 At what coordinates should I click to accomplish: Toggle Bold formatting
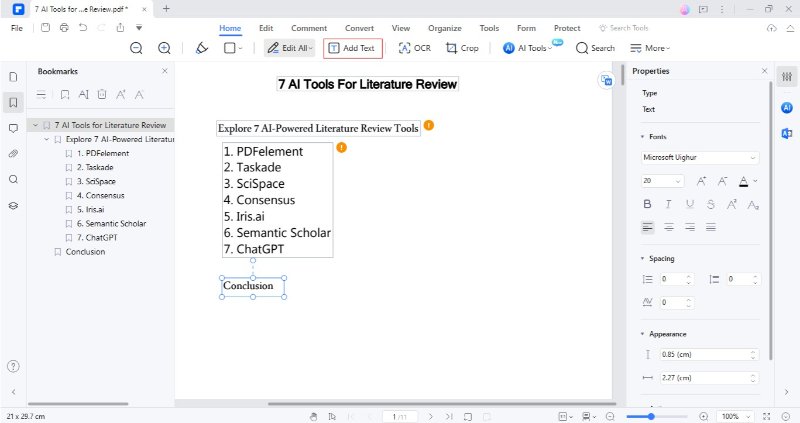tap(647, 204)
